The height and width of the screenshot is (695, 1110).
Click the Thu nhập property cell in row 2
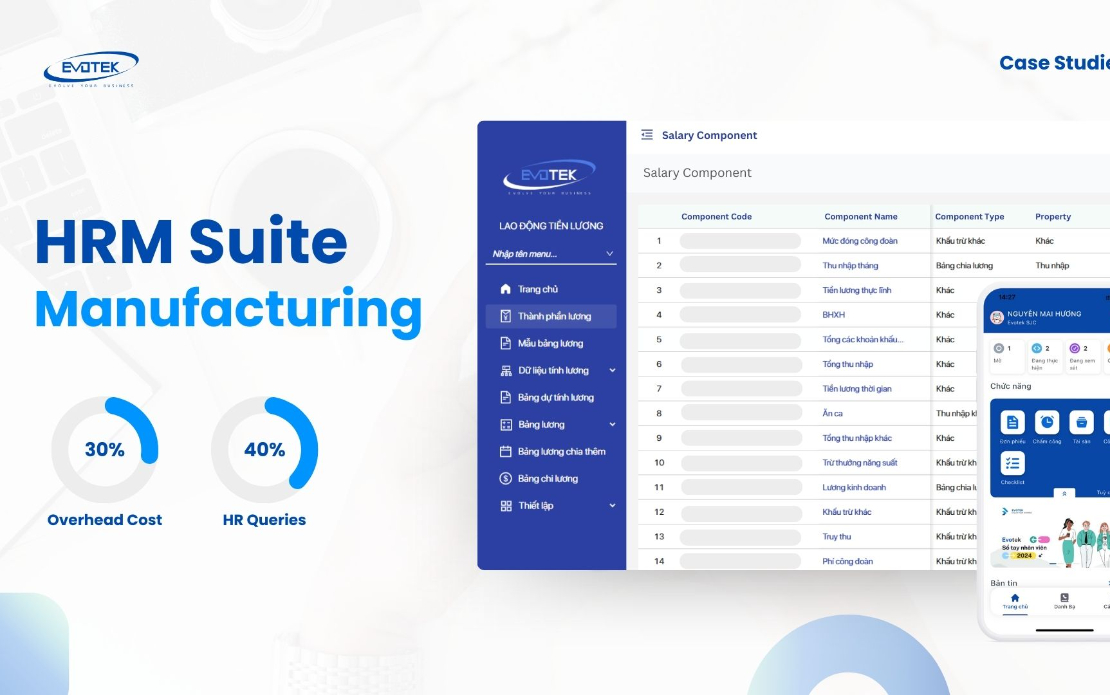[1052, 265]
